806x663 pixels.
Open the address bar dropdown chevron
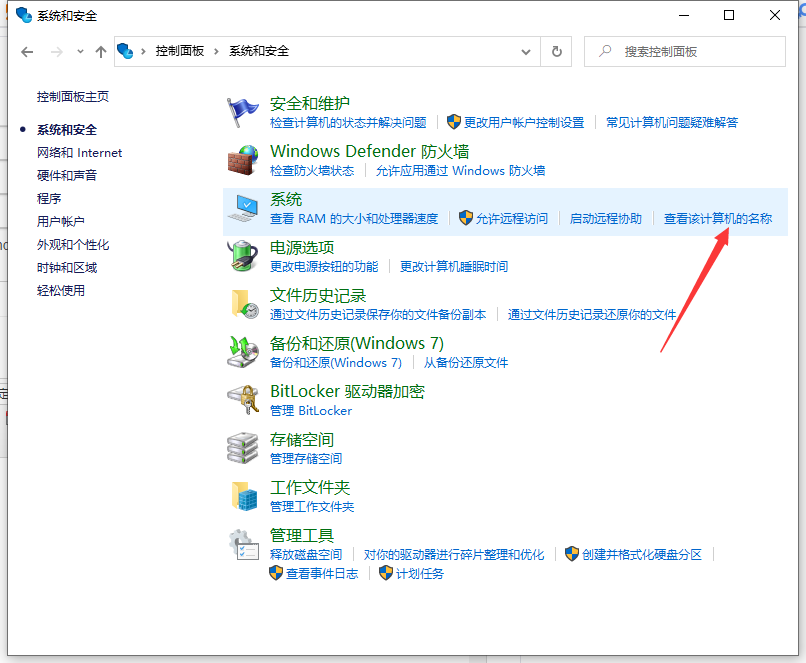[x=525, y=52]
